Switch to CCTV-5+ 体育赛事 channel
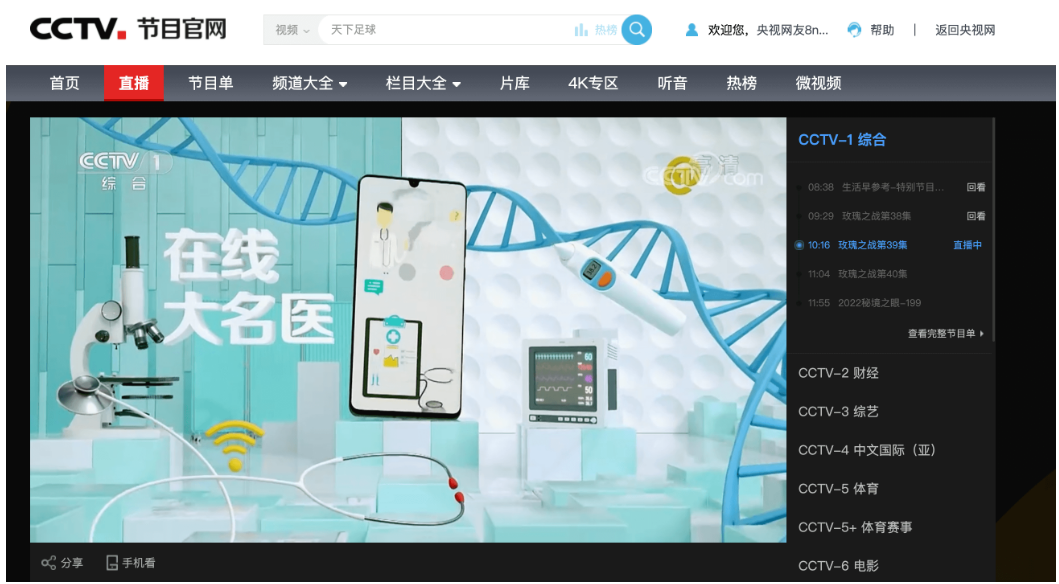1059x584 pixels. (855, 527)
